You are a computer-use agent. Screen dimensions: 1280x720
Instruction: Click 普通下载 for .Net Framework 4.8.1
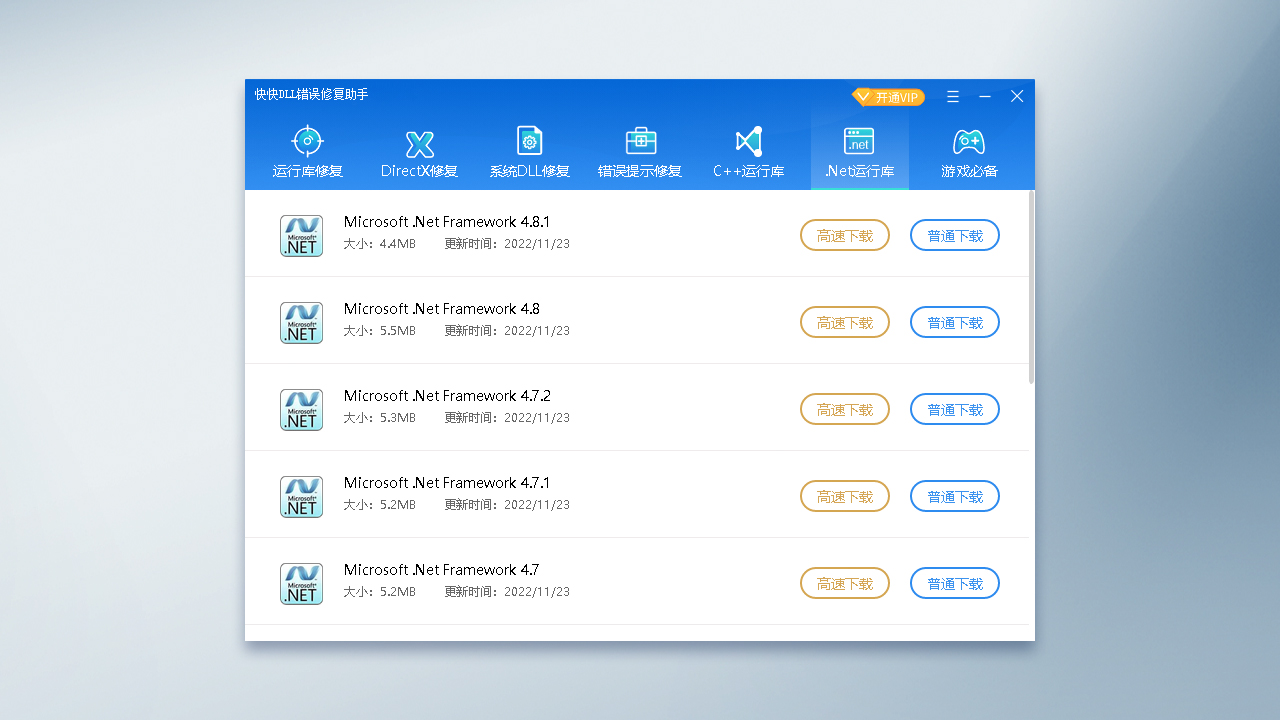(954, 236)
